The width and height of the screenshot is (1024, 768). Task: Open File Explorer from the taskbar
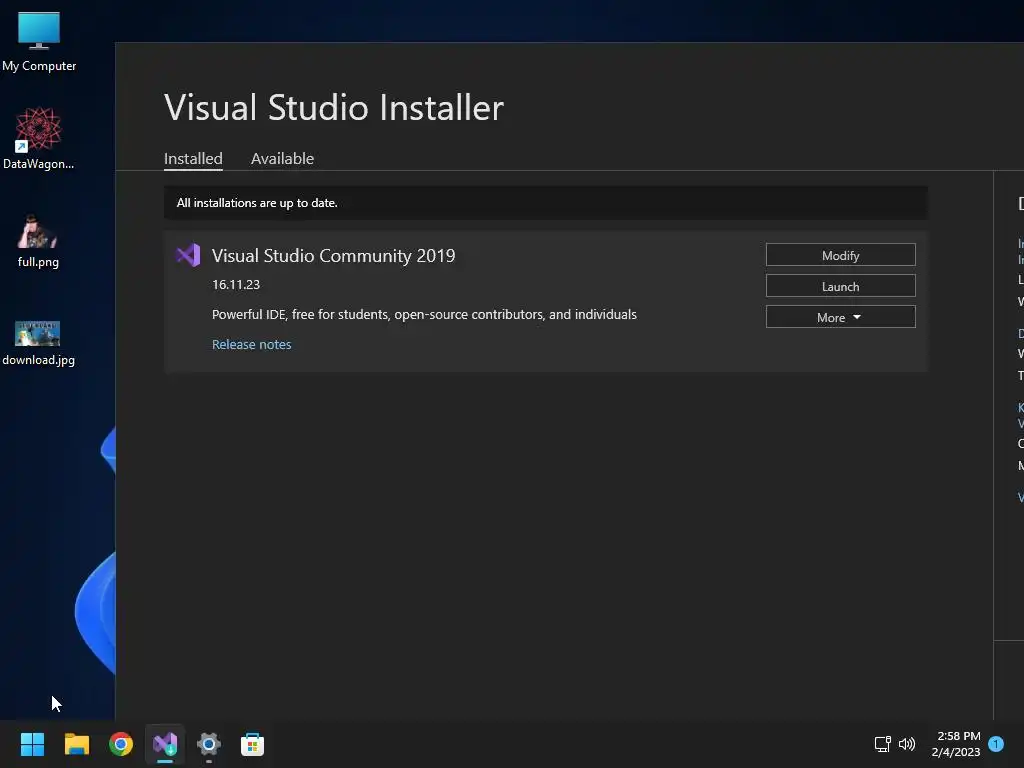pos(76,744)
